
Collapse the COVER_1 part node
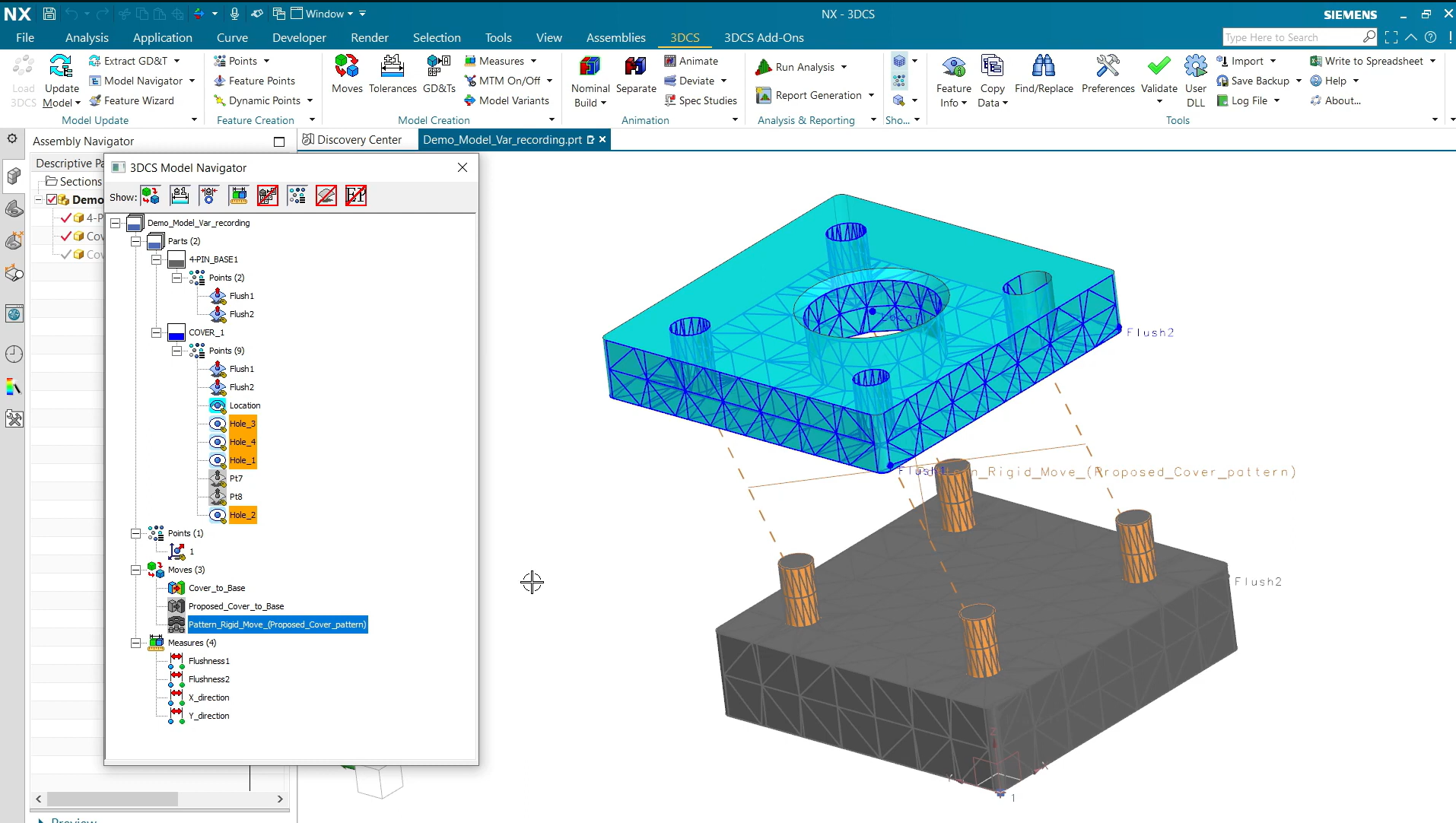coord(157,332)
